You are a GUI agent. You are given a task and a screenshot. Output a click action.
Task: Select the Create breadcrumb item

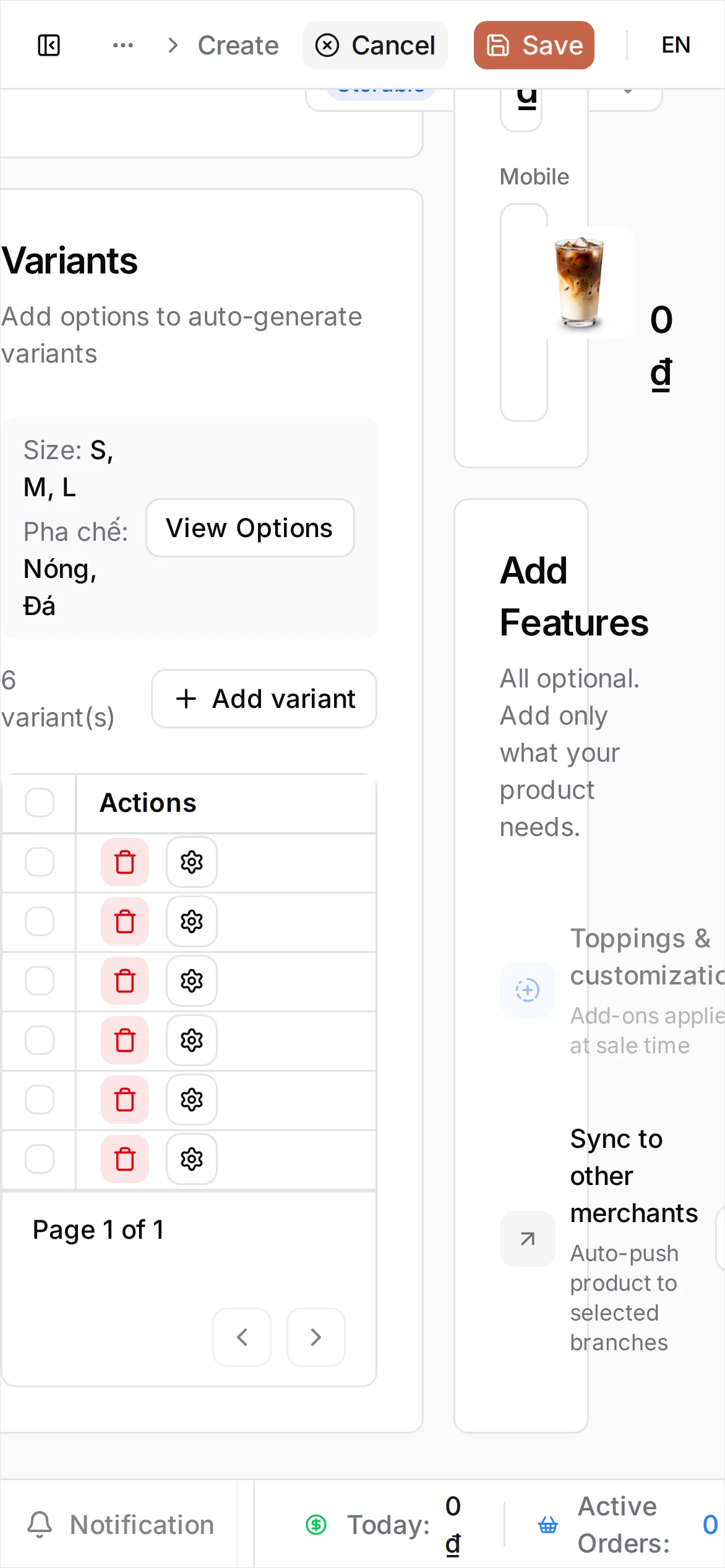pos(238,45)
